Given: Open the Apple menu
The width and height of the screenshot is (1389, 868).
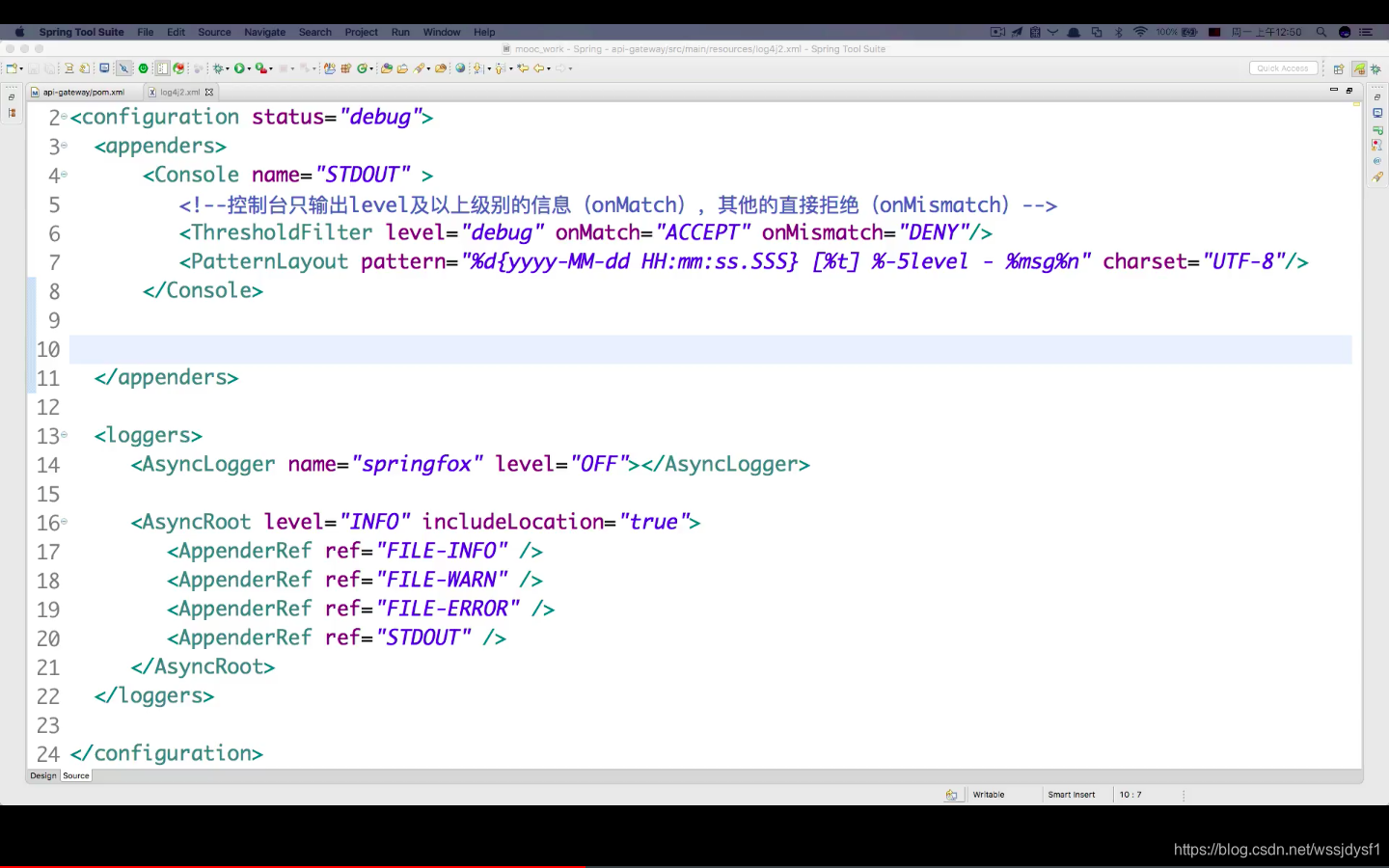Looking at the screenshot, I should coord(19,32).
